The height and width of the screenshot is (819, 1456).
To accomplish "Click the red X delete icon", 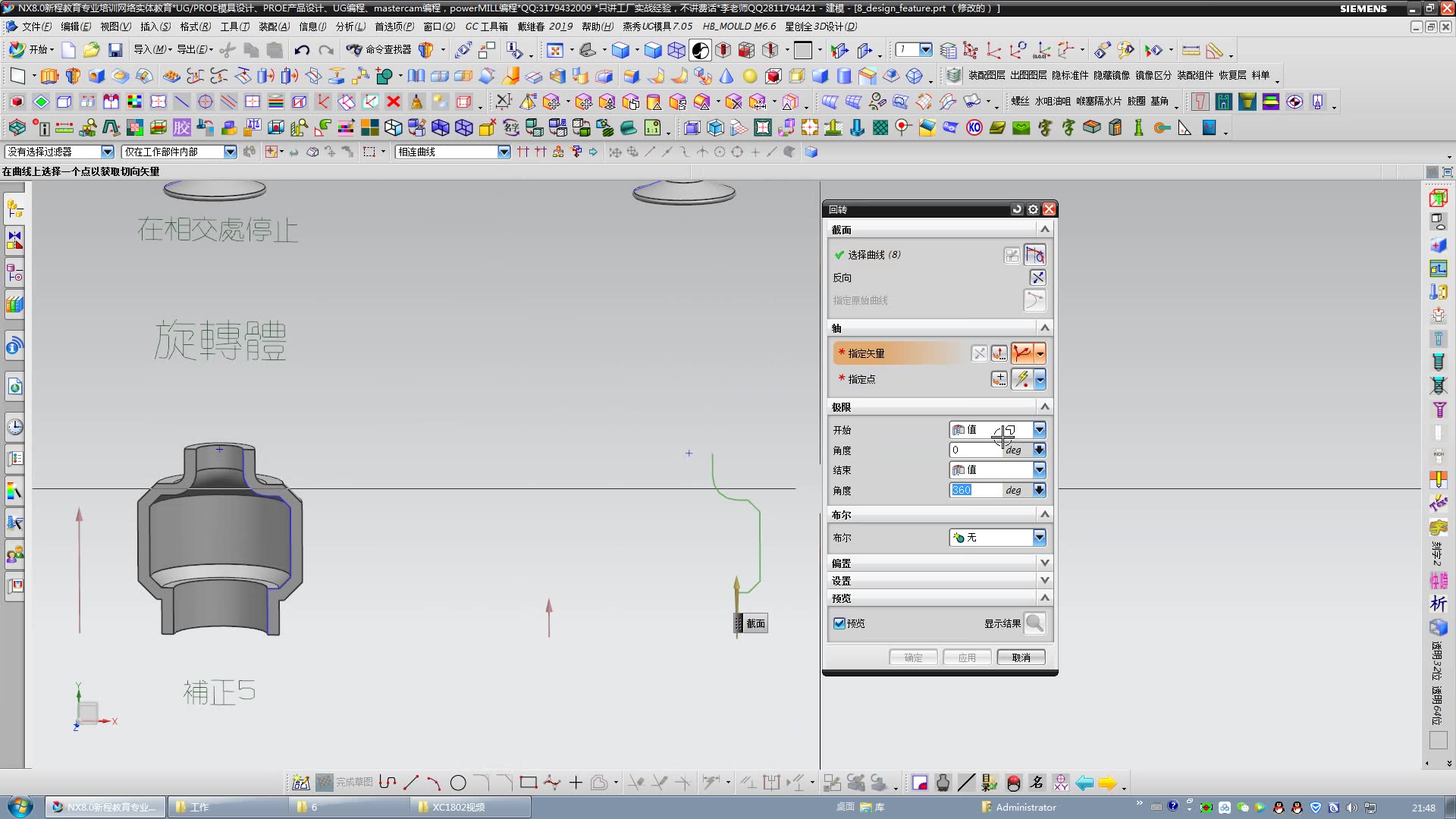I will (x=393, y=102).
